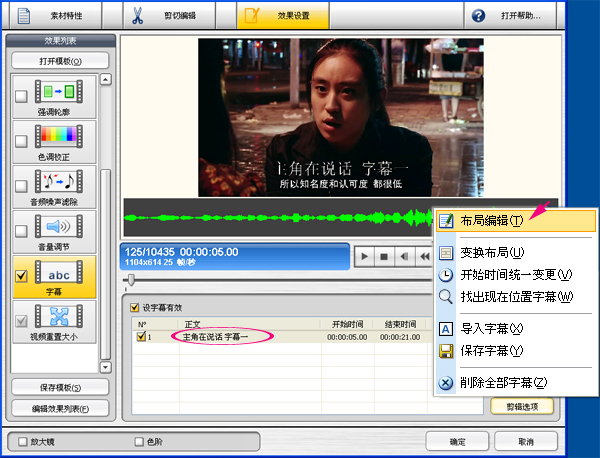
Task: Choose 导入字幕(X) menu item
Action: [x=516, y=329]
